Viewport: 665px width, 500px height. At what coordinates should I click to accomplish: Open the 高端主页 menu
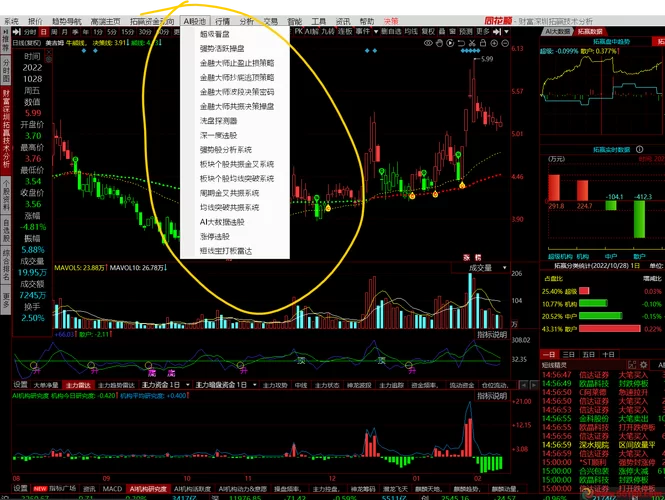pos(105,21)
